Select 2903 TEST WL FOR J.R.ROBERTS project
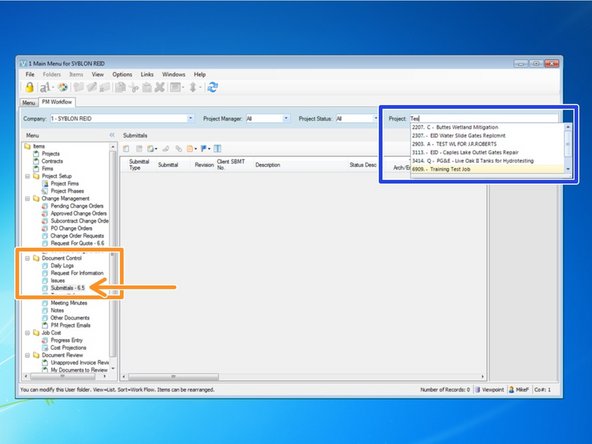This screenshot has width=592, height=444. (487, 144)
